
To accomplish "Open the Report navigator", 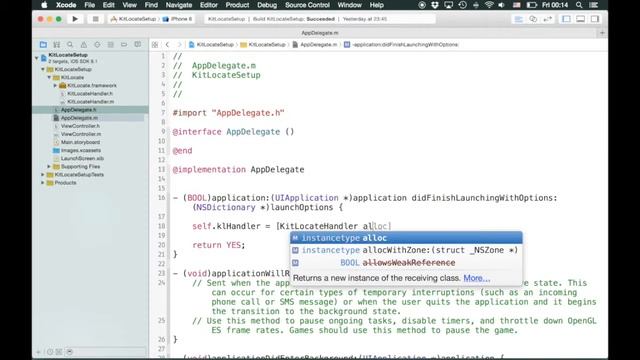I will point(138,44).
